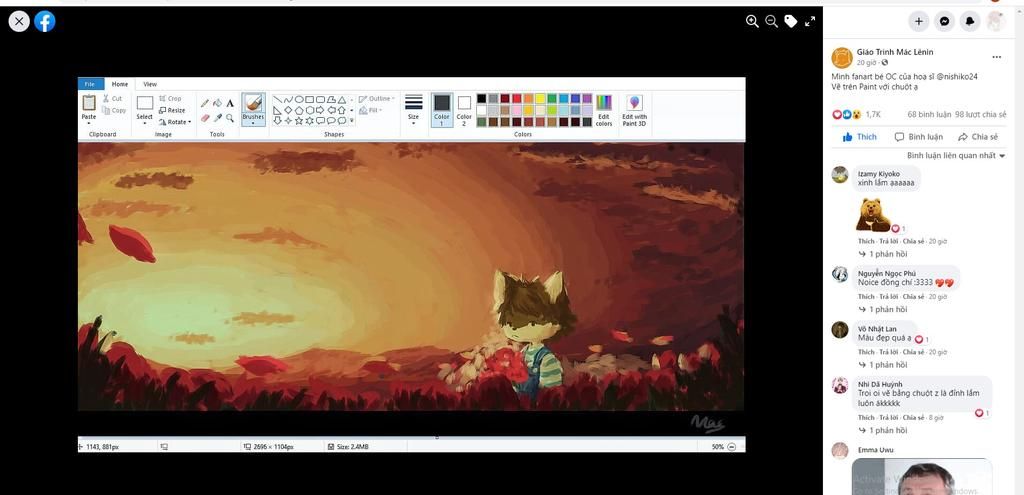Image resolution: width=1024 pixels, height=495 pixels.
Task: Select the Text tool A icon
Action: click(x=230, y=103)
